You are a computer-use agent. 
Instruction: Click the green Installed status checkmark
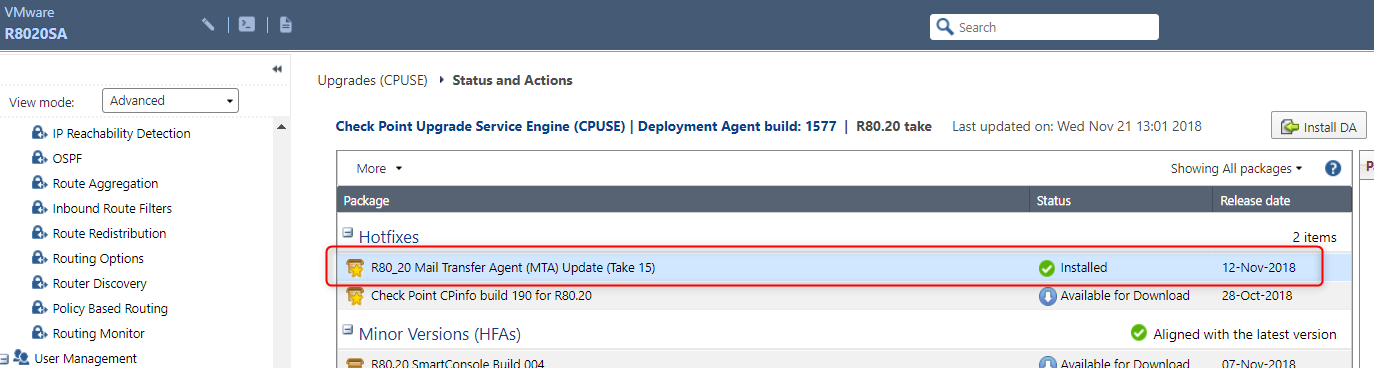coord(1047,268)
